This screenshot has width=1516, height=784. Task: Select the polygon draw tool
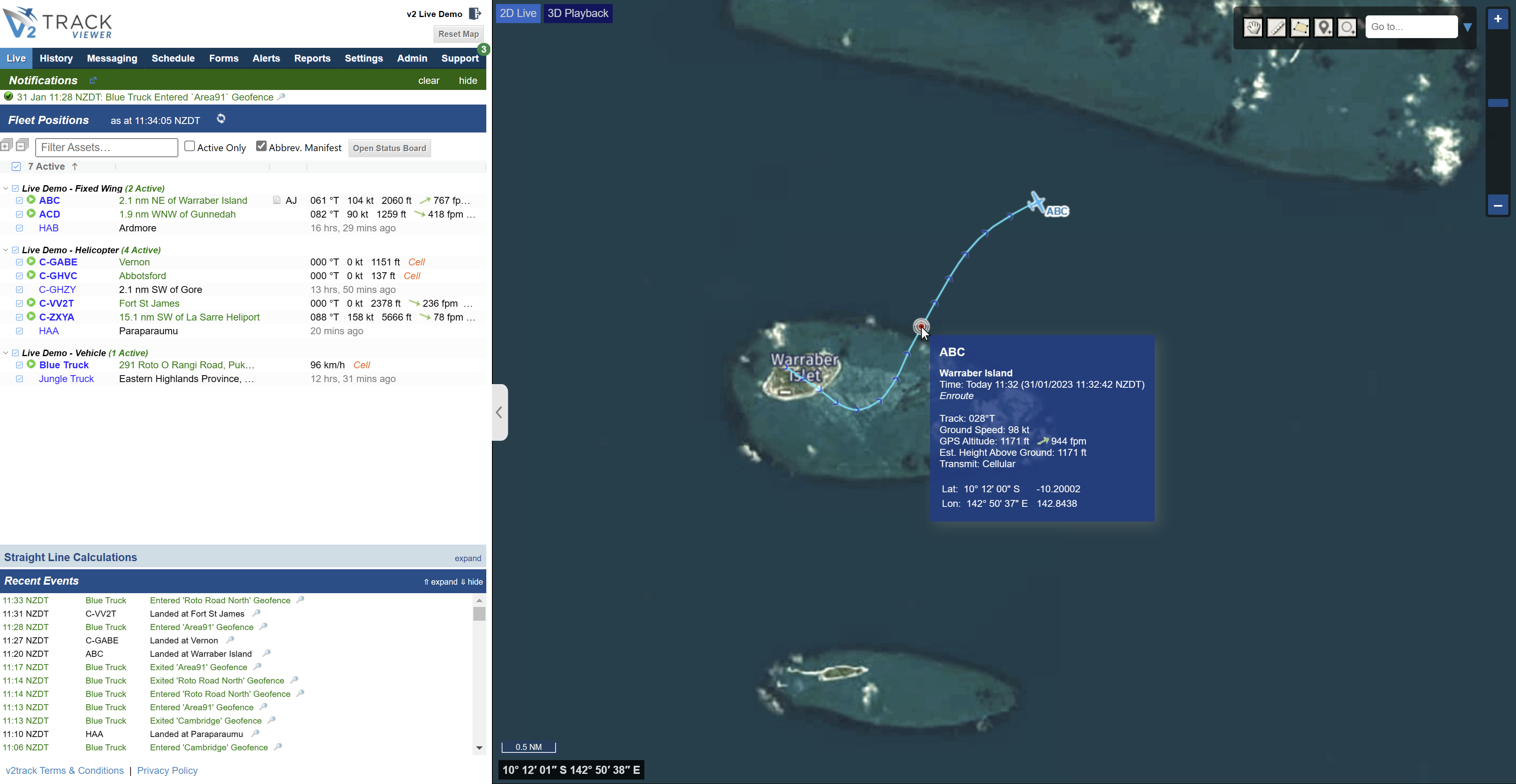(x=1300, y=27)
